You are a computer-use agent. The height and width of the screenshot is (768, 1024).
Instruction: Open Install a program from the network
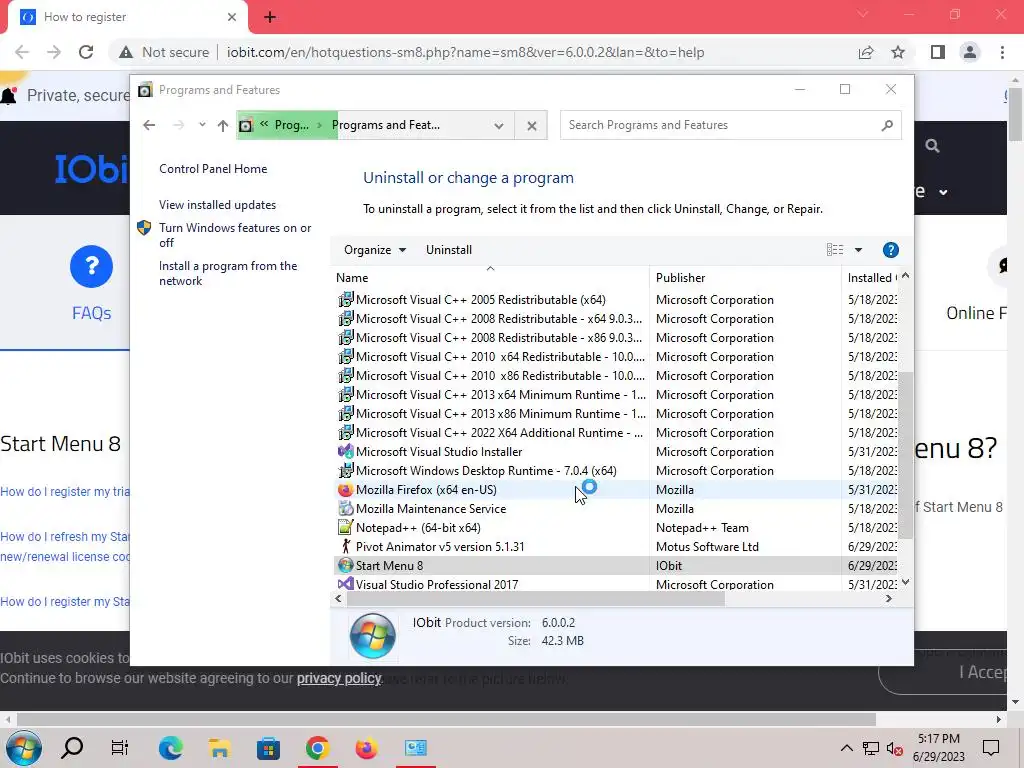click(x=228, y=273)
